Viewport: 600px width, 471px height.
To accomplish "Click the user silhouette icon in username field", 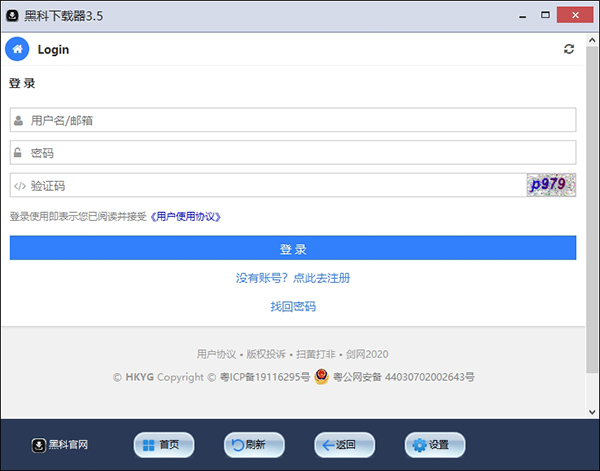I will coord(18,121).
